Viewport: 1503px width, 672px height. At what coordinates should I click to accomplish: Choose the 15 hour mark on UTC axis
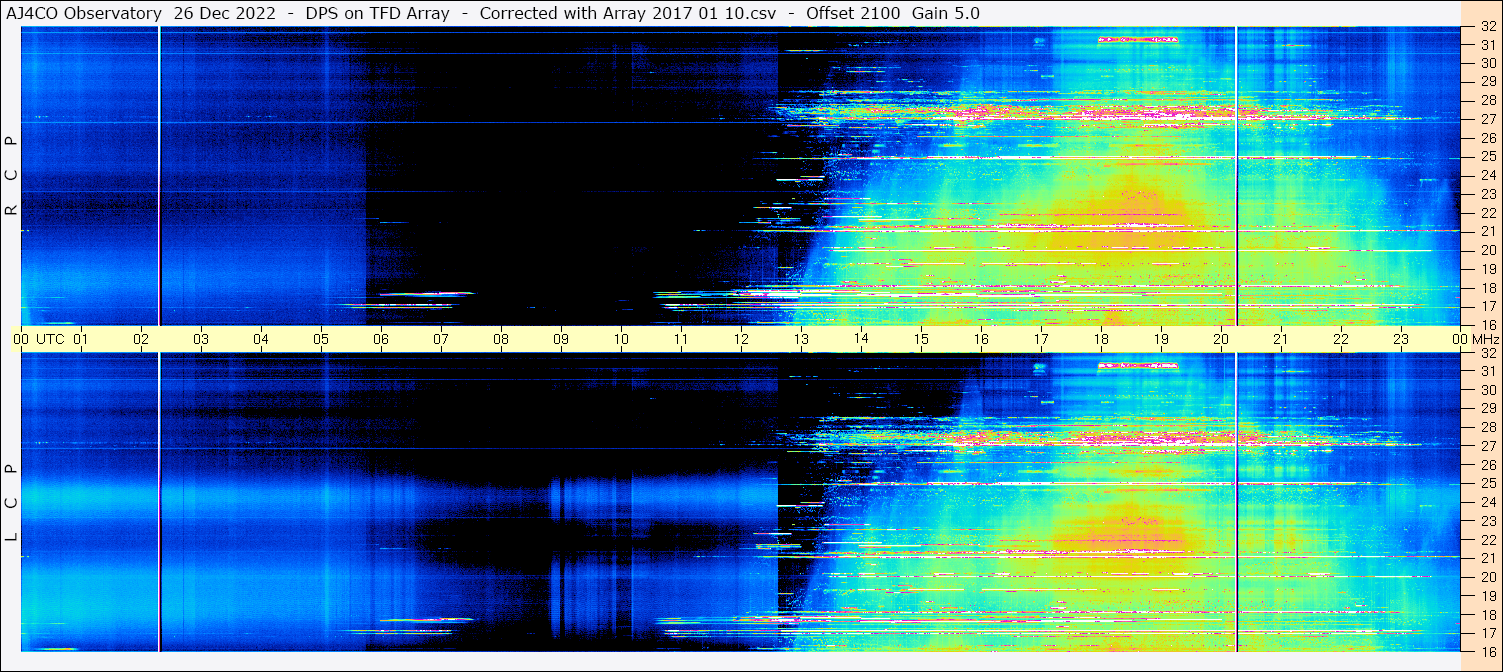tap(921, 339)
